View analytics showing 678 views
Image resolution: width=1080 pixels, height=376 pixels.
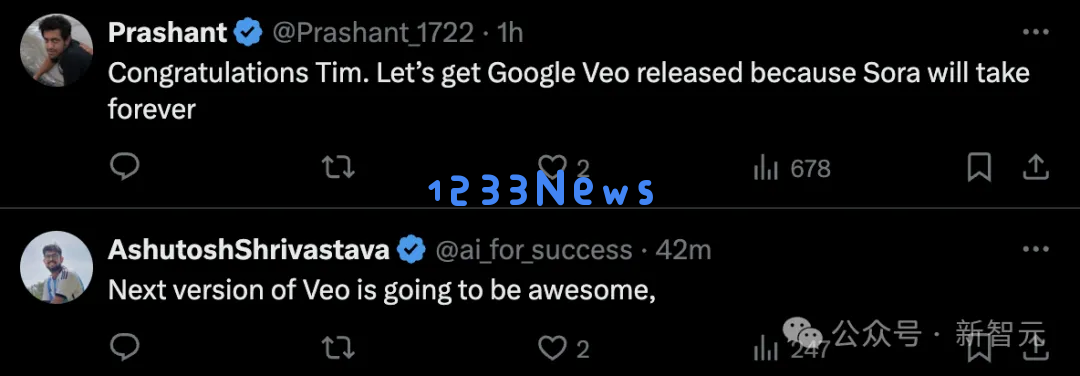pyautogui.click(x=792, y=168)
